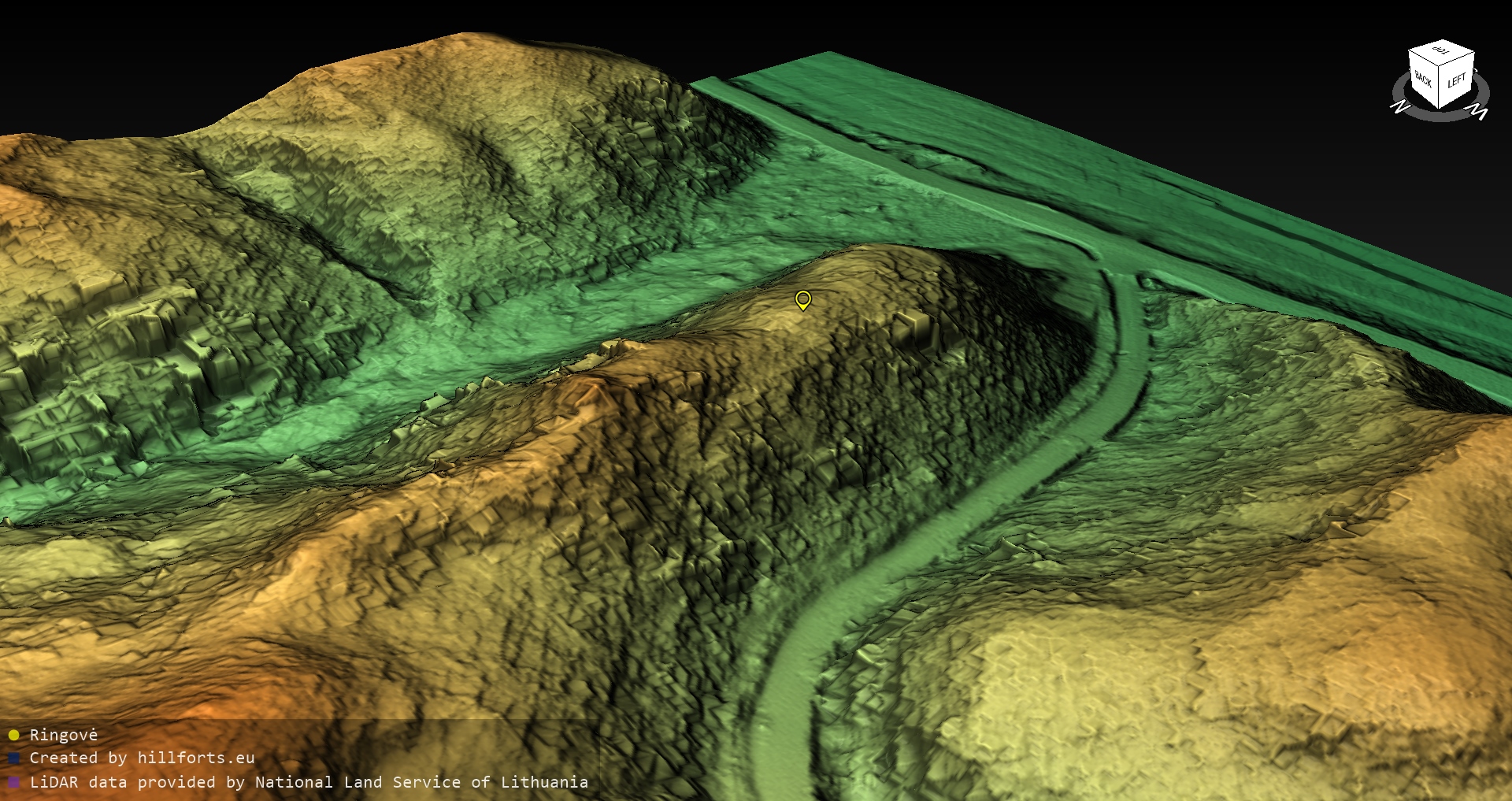Screen dimensions: 1512x801
Task: Click the blue square beside hillforts.eu credit
Action: [13, 758]
